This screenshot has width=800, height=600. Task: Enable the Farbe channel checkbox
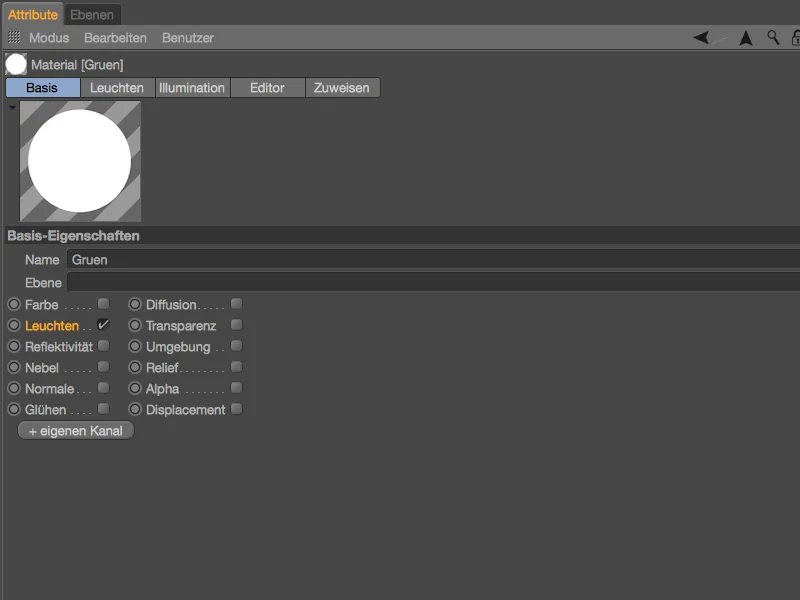(104, 304)
